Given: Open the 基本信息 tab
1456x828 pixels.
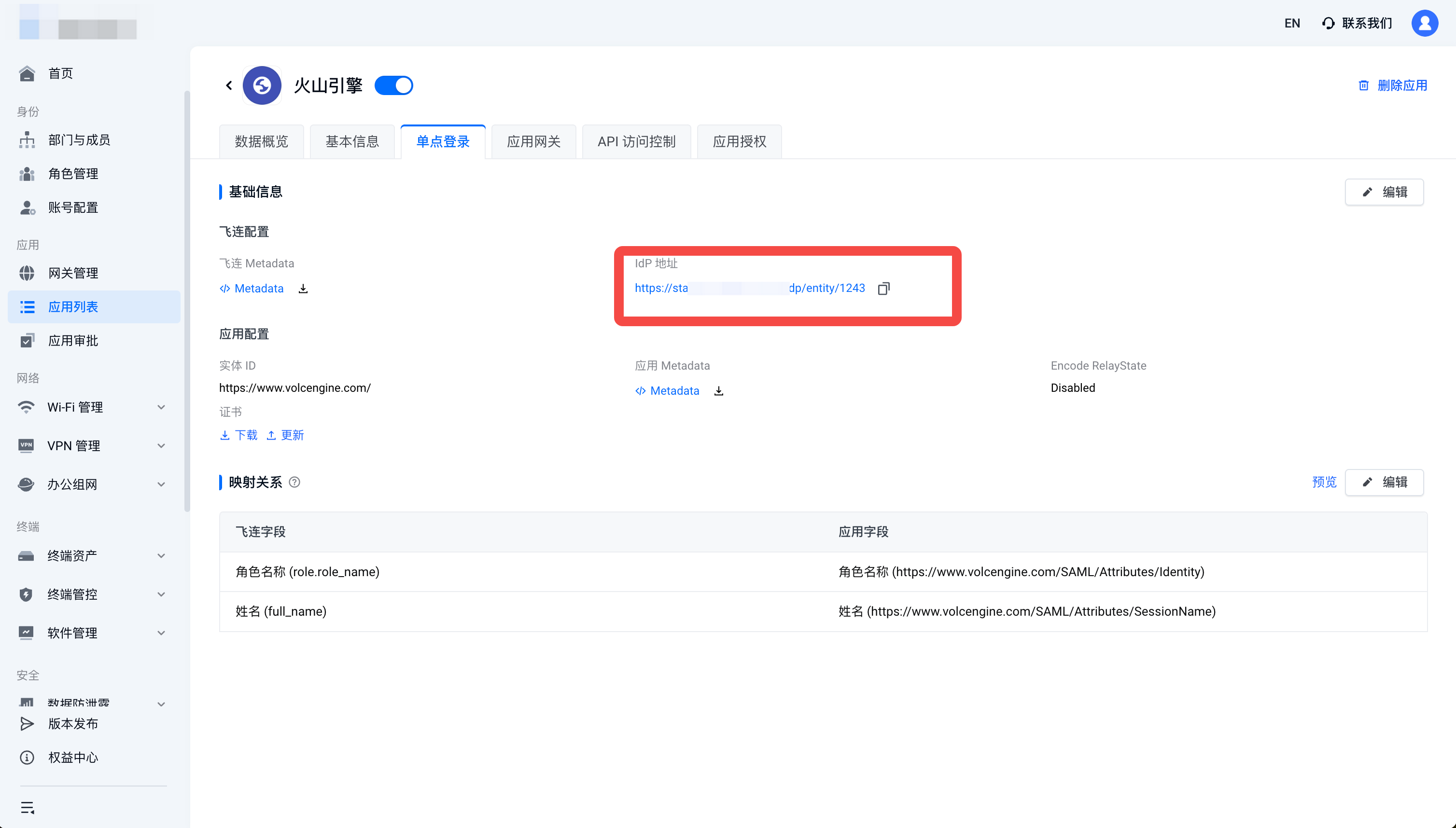Looking at the screenshot, I should 352,141.
